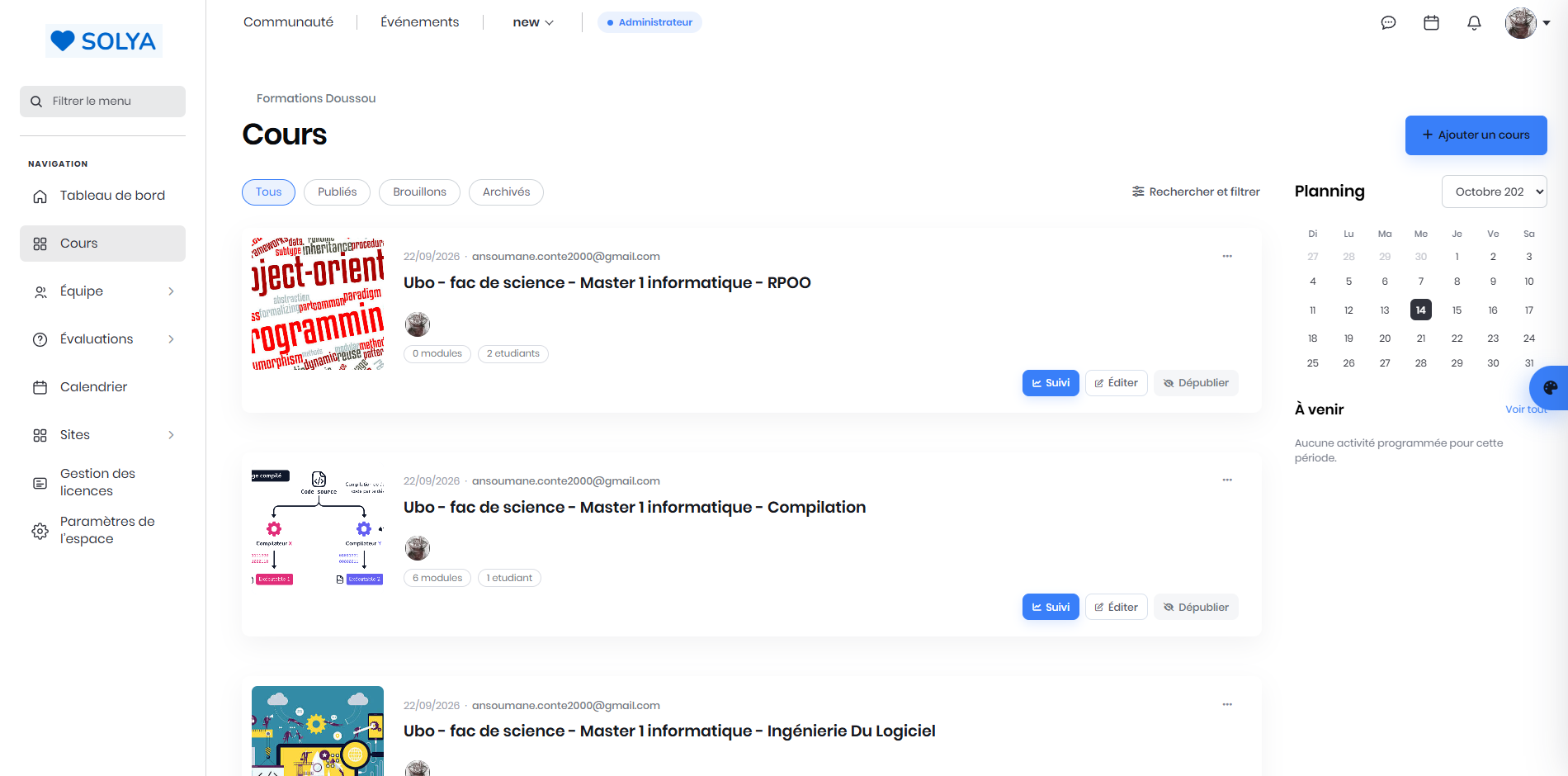Select the Brouillons filter chip

pyautogui.click(x=419, y=192)
